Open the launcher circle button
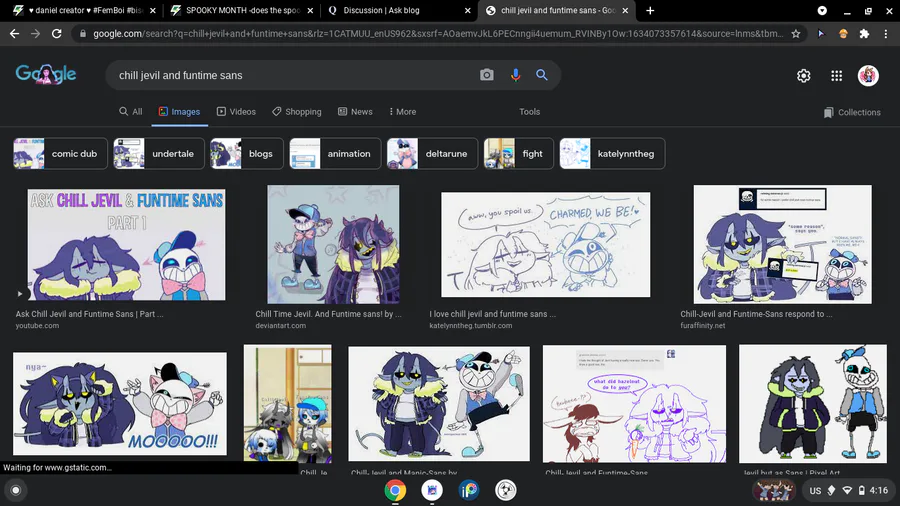The image size is (900, 506). coord(16,490)
